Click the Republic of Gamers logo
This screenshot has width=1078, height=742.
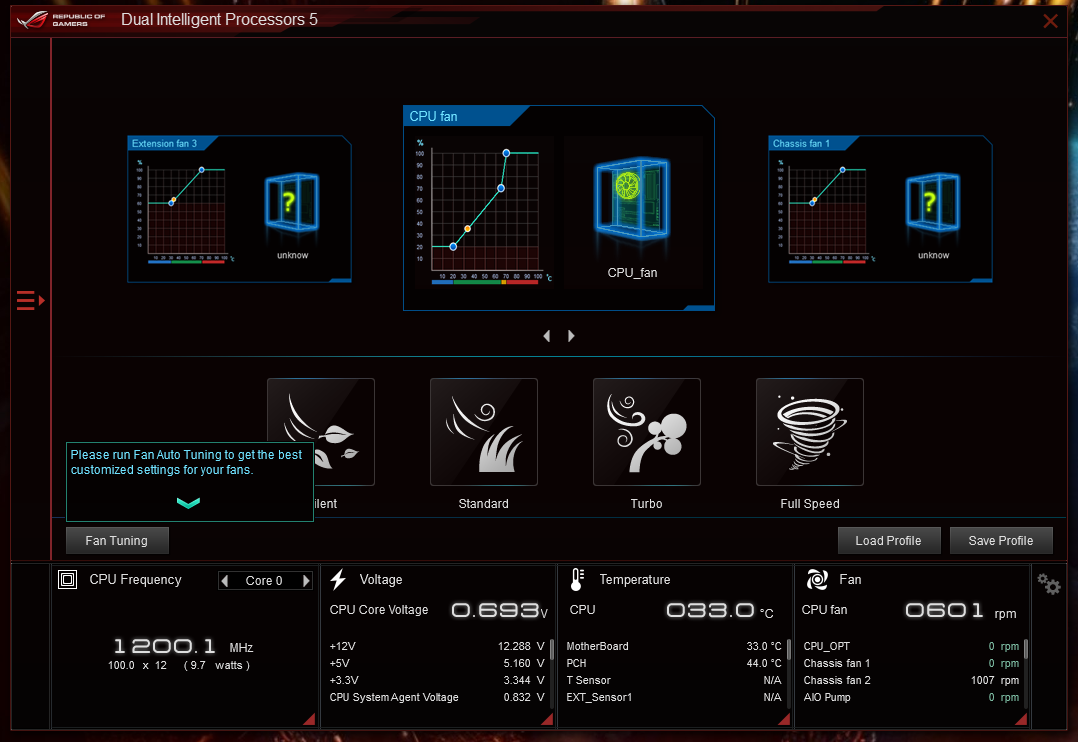point(61,19)
